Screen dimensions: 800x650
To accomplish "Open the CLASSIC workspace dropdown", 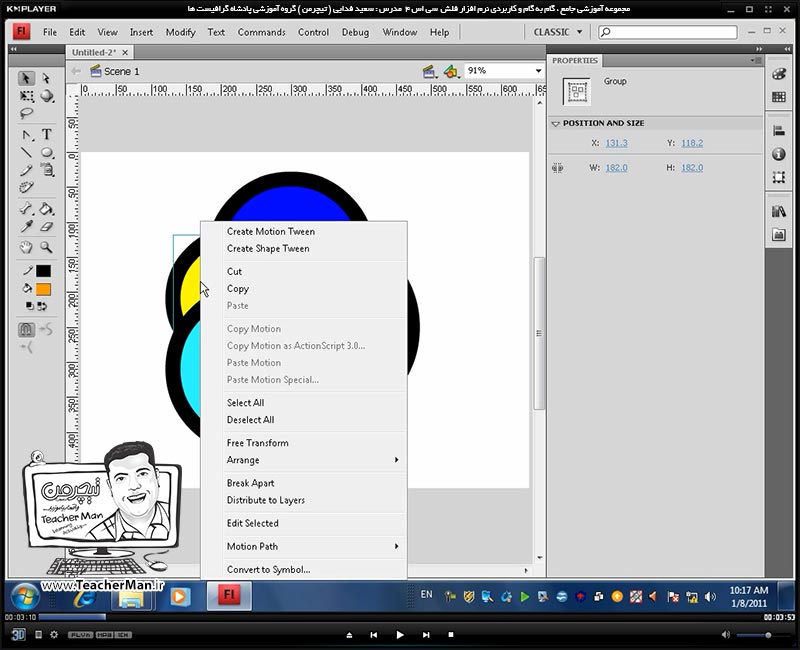I will pyautogui.click(x=558, y=32).
